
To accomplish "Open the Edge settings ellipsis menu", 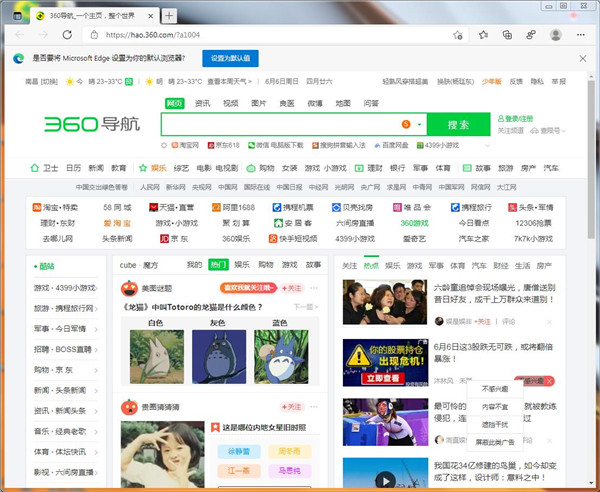I will point(581,34).
